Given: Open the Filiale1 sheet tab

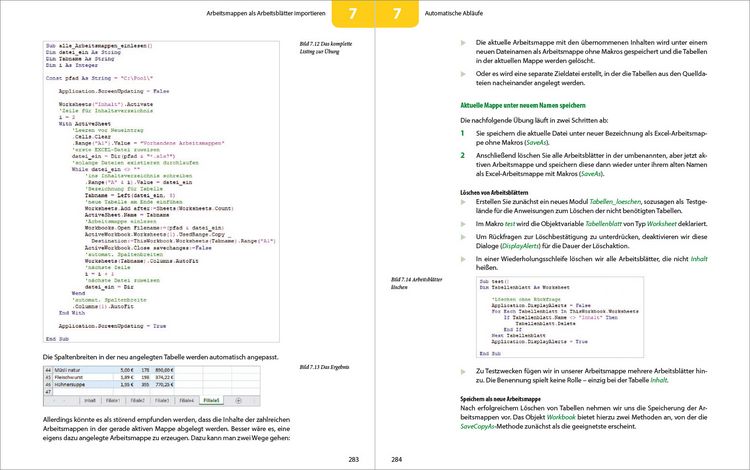Looking at the screenshot, I should (113, 401).
